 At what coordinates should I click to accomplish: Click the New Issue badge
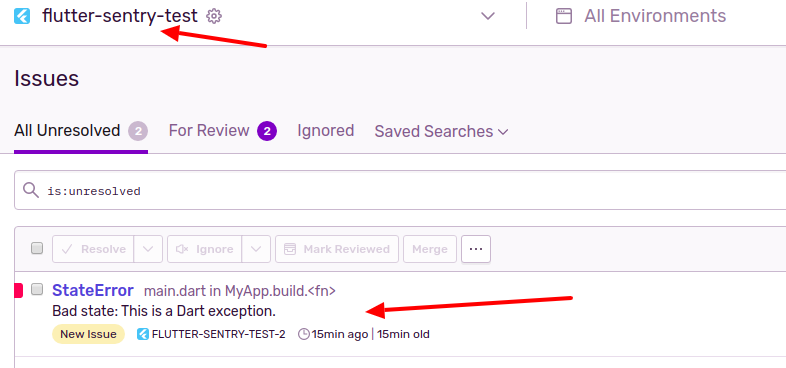click(88, 334)
